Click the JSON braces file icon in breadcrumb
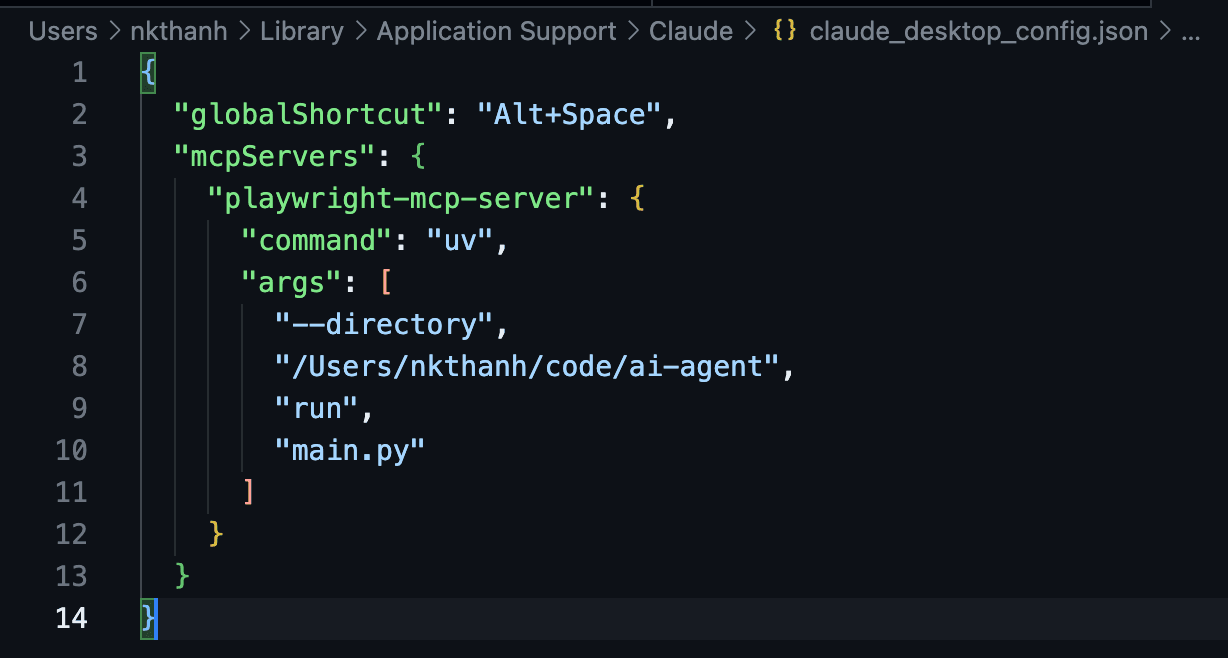This screenshot has width=1228, height=658. [785, 31]
